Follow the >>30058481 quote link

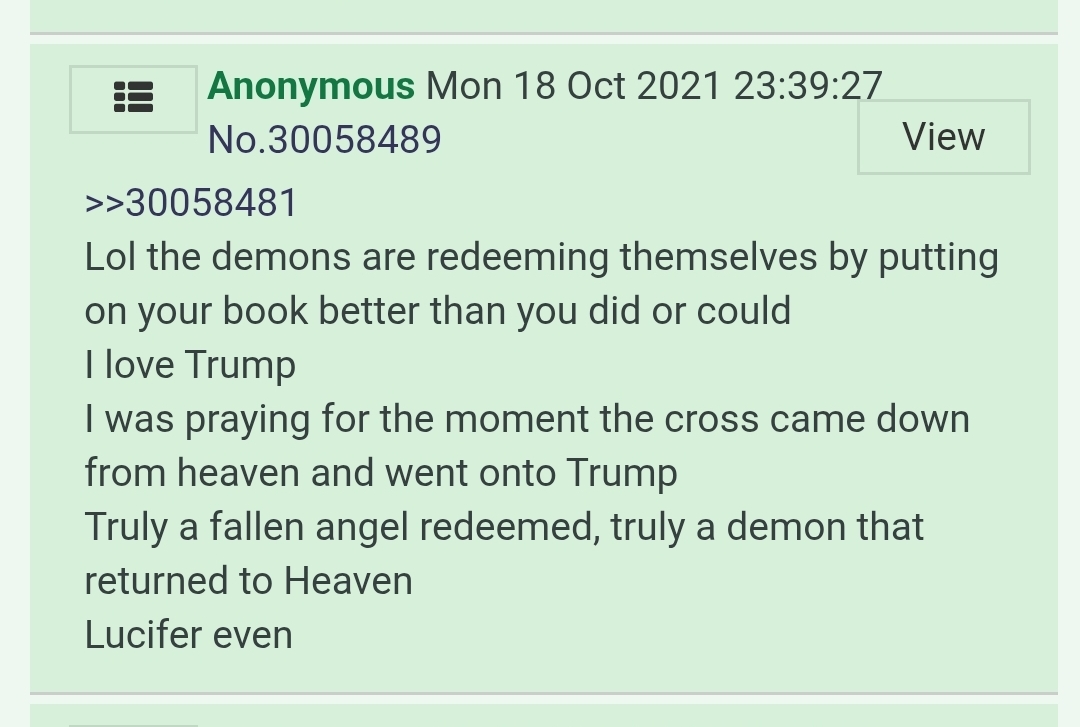click(x=191, y=203)
